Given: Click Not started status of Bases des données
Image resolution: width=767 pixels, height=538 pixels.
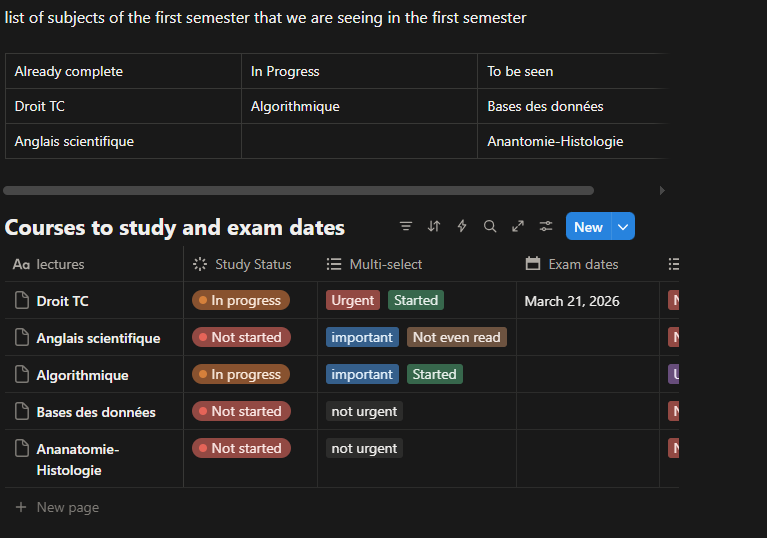Looking at the screenshot, I should 241,411.
